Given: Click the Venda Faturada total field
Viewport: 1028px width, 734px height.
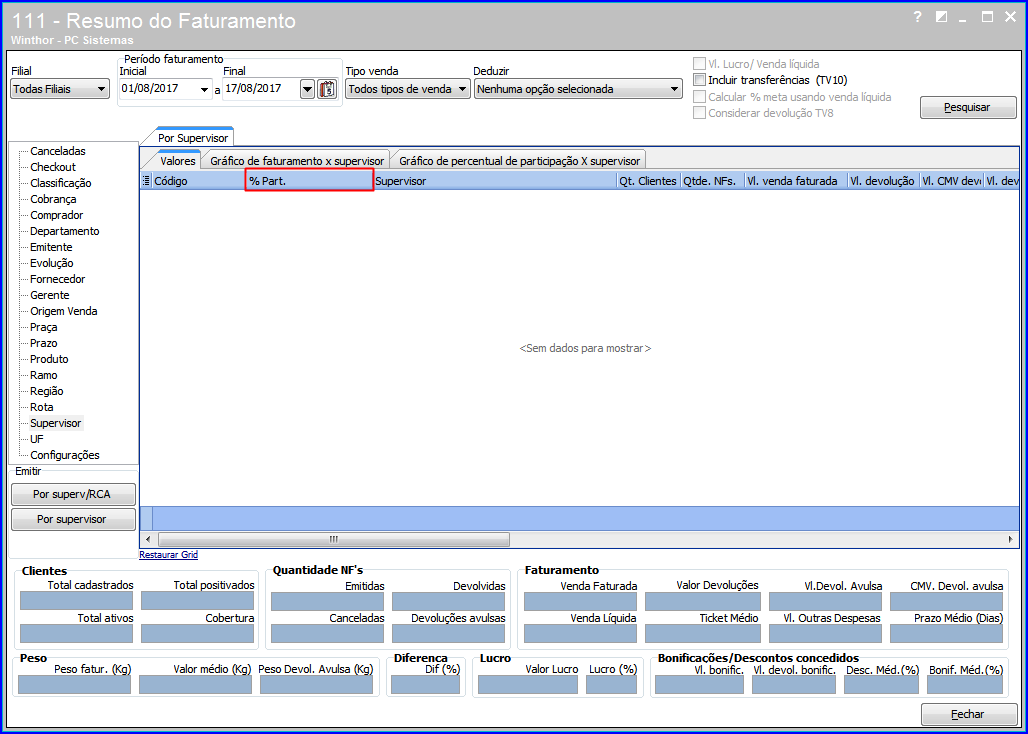Looking at the screenshot, I should [581, 602].
